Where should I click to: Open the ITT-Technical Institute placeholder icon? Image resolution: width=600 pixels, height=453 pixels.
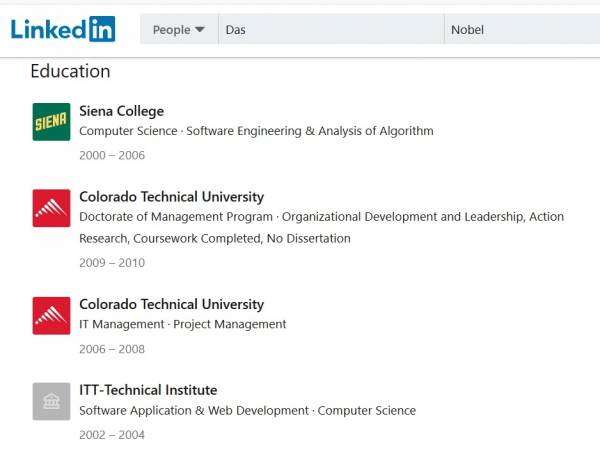[51, 401]
